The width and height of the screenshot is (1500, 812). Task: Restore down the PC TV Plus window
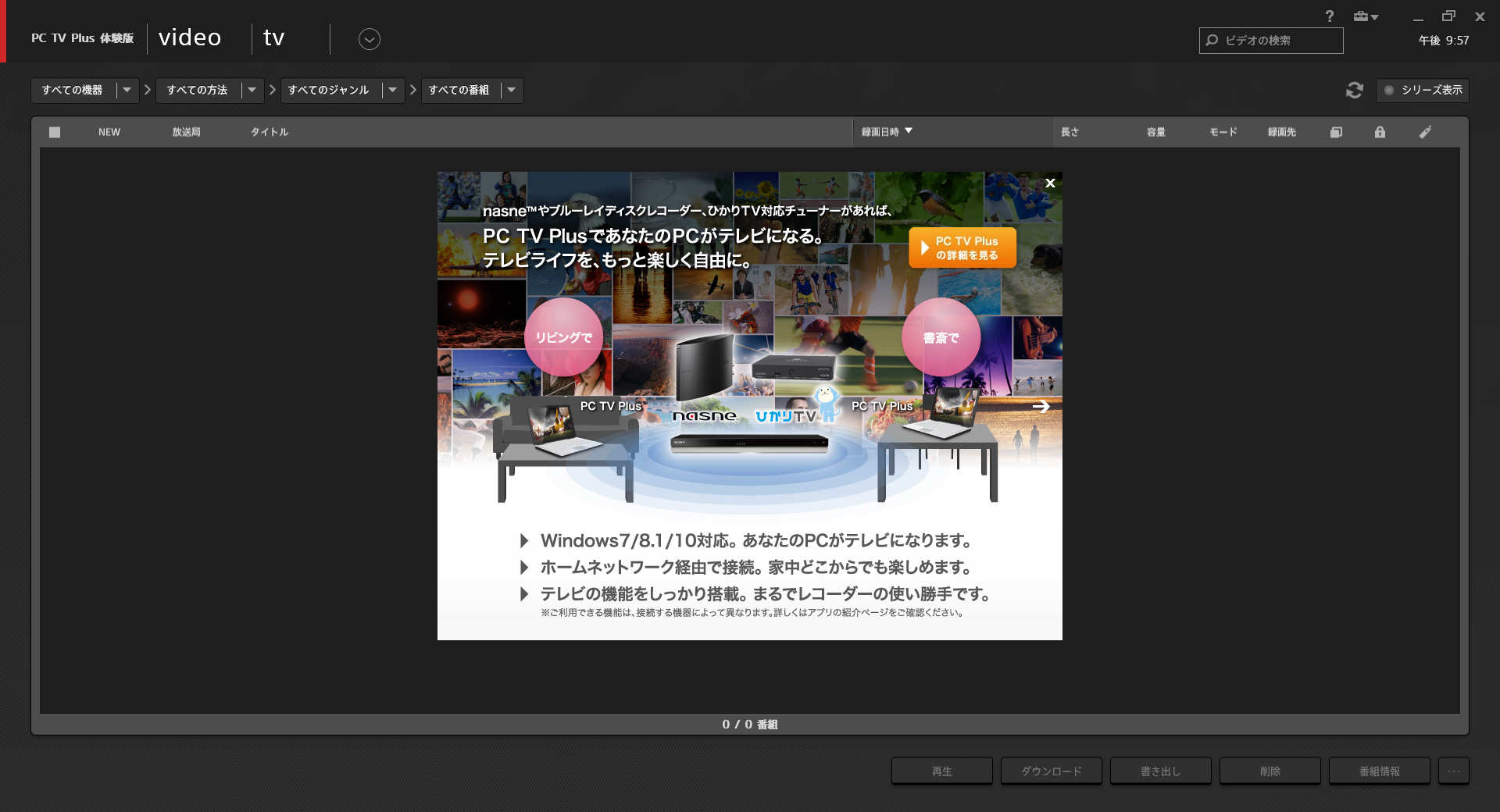[x=1448, y=16]
